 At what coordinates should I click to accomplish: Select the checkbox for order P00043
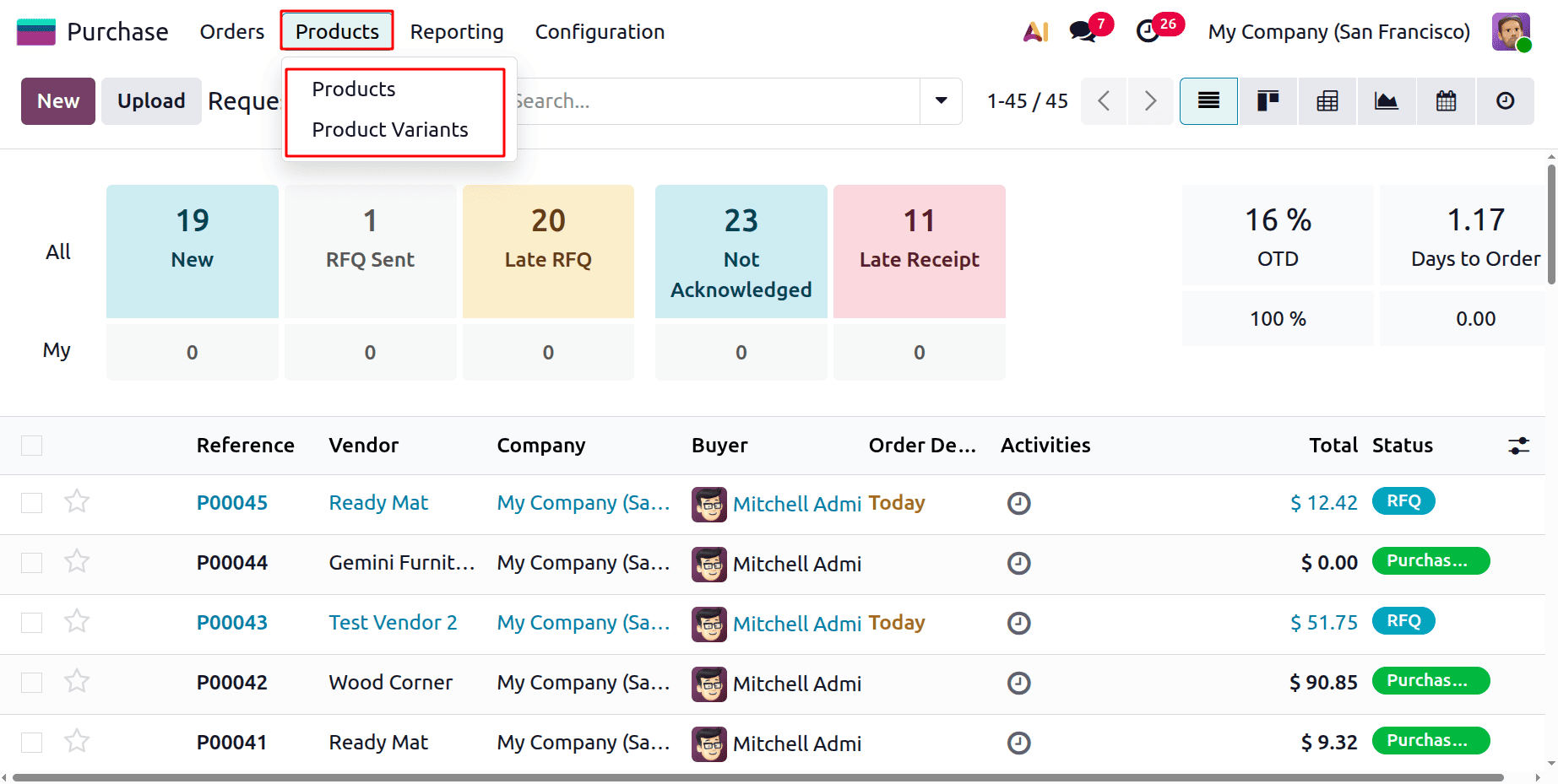[x=31, y=622]
